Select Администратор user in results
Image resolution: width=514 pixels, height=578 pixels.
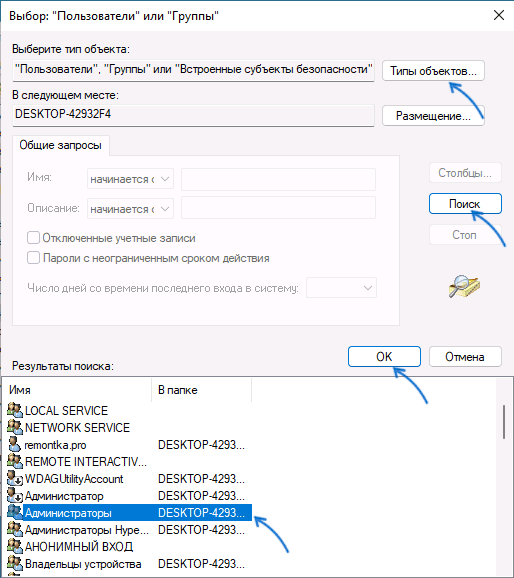pyautogui.click(x=64, y=496)
